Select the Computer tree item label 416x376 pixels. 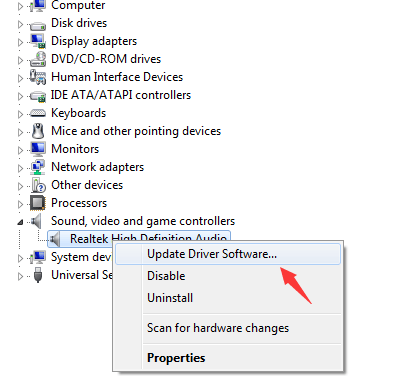78,5
